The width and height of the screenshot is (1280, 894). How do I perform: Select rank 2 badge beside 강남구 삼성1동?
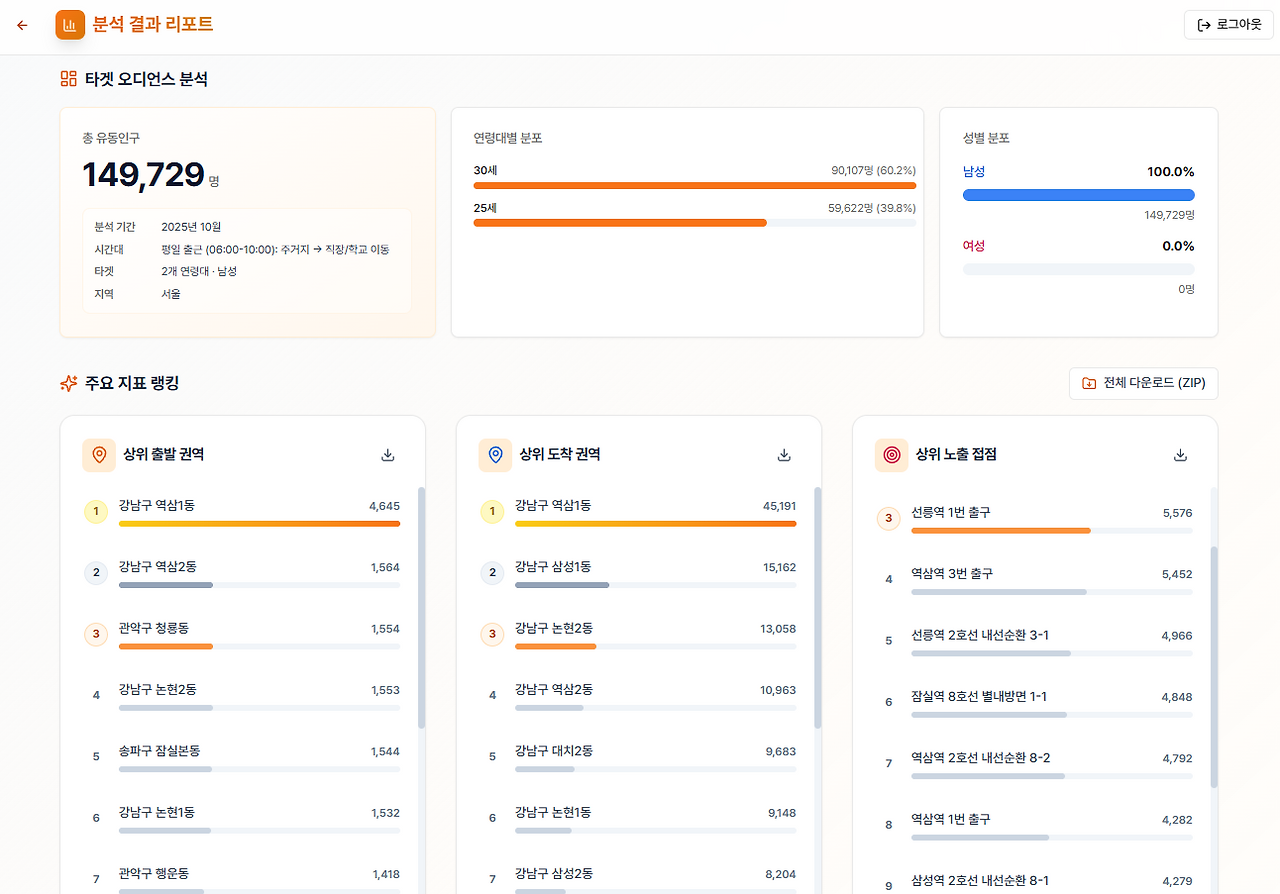click(x=492, y=573)
